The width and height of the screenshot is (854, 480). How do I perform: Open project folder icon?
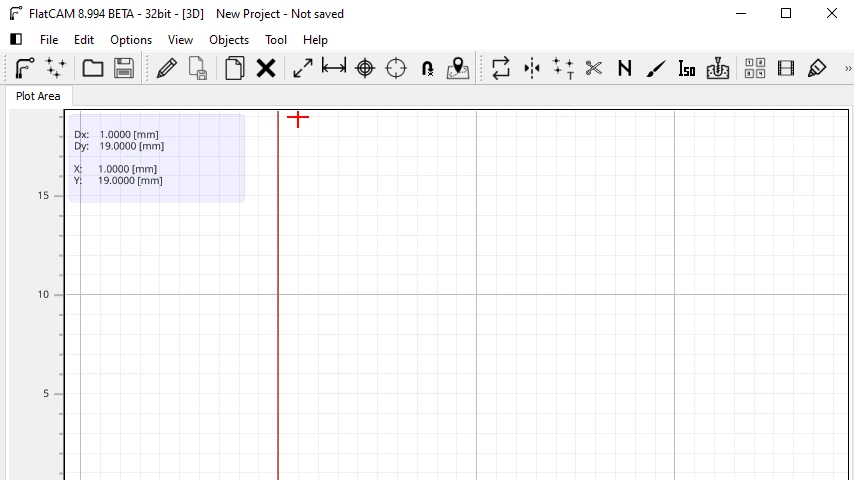tap(93, 68)
